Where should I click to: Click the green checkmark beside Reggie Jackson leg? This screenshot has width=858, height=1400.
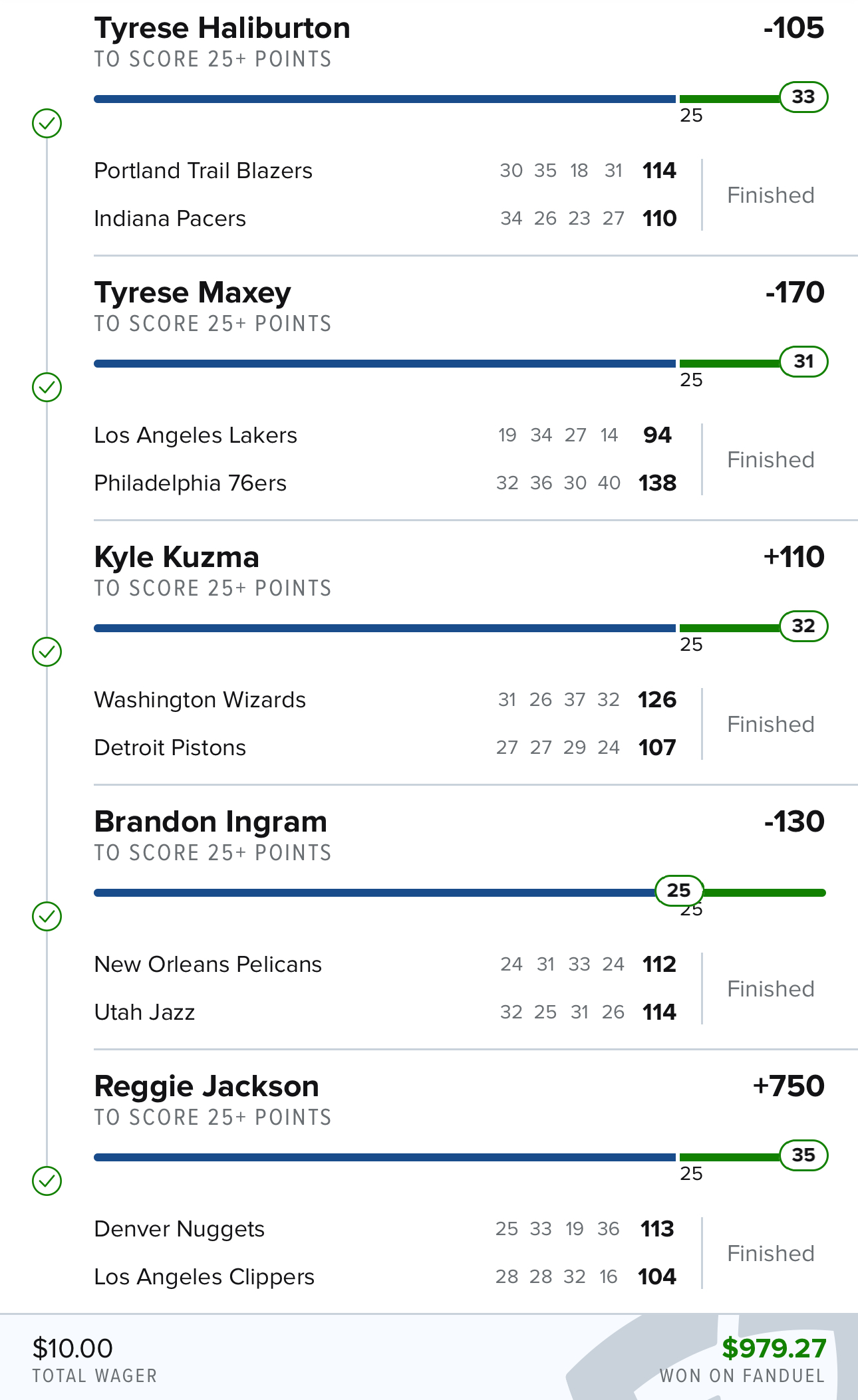[x=47, y=1181]
